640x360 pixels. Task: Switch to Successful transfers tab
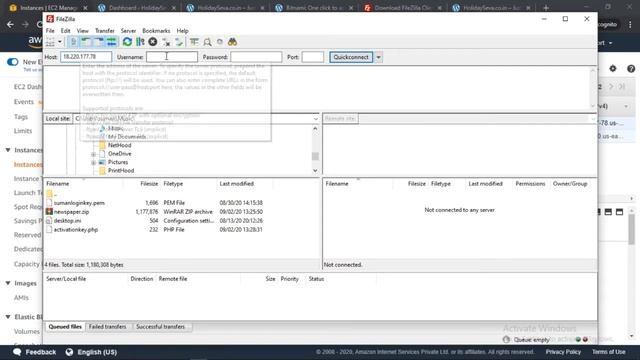tap(160, 327)
